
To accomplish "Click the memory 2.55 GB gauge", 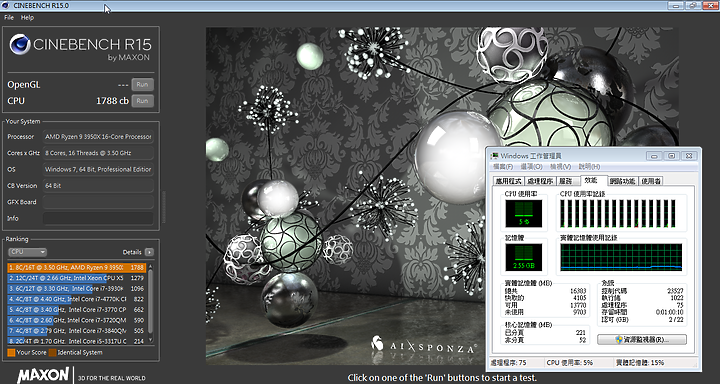I will (x=523, y=257).
